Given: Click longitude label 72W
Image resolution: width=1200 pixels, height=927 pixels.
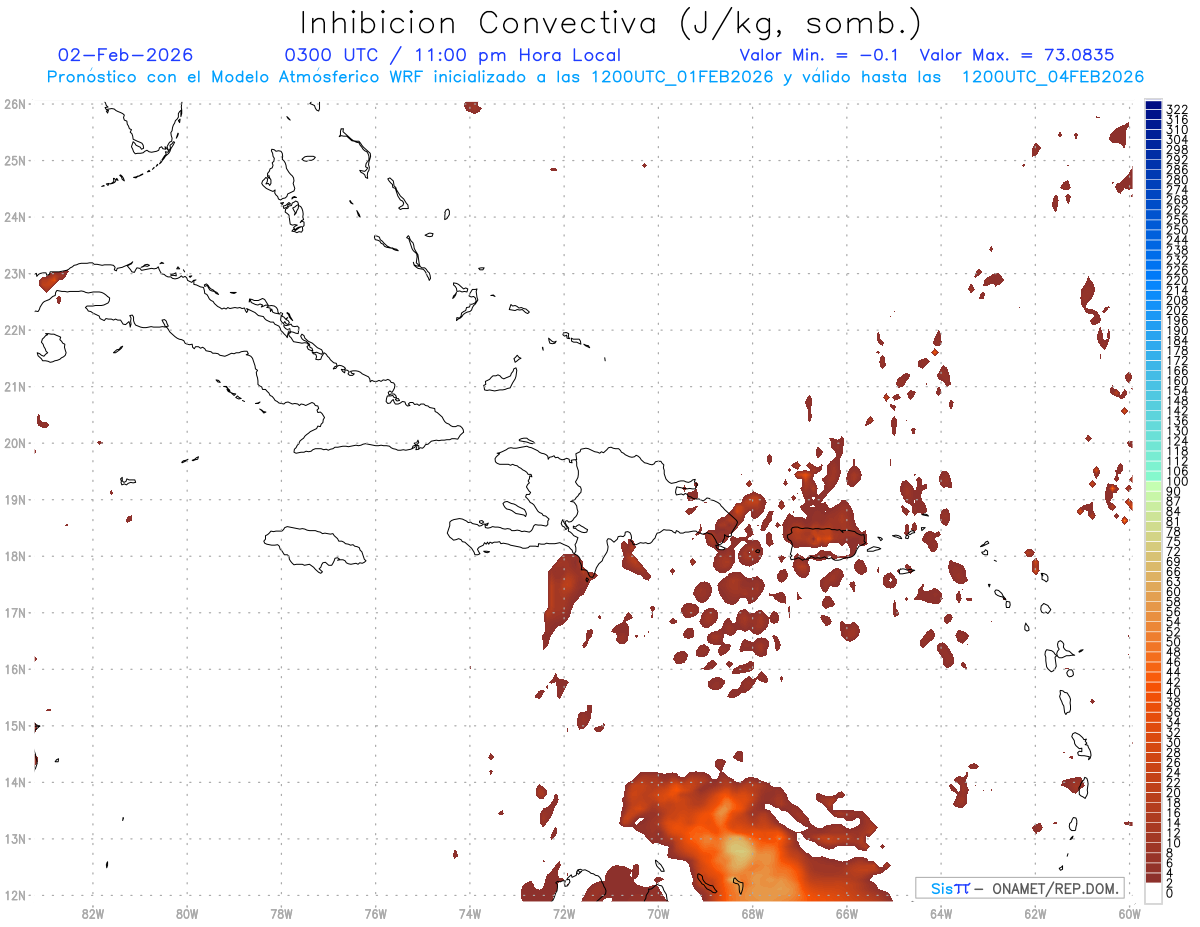Looking at the screenshot, I should click(564, 913).
